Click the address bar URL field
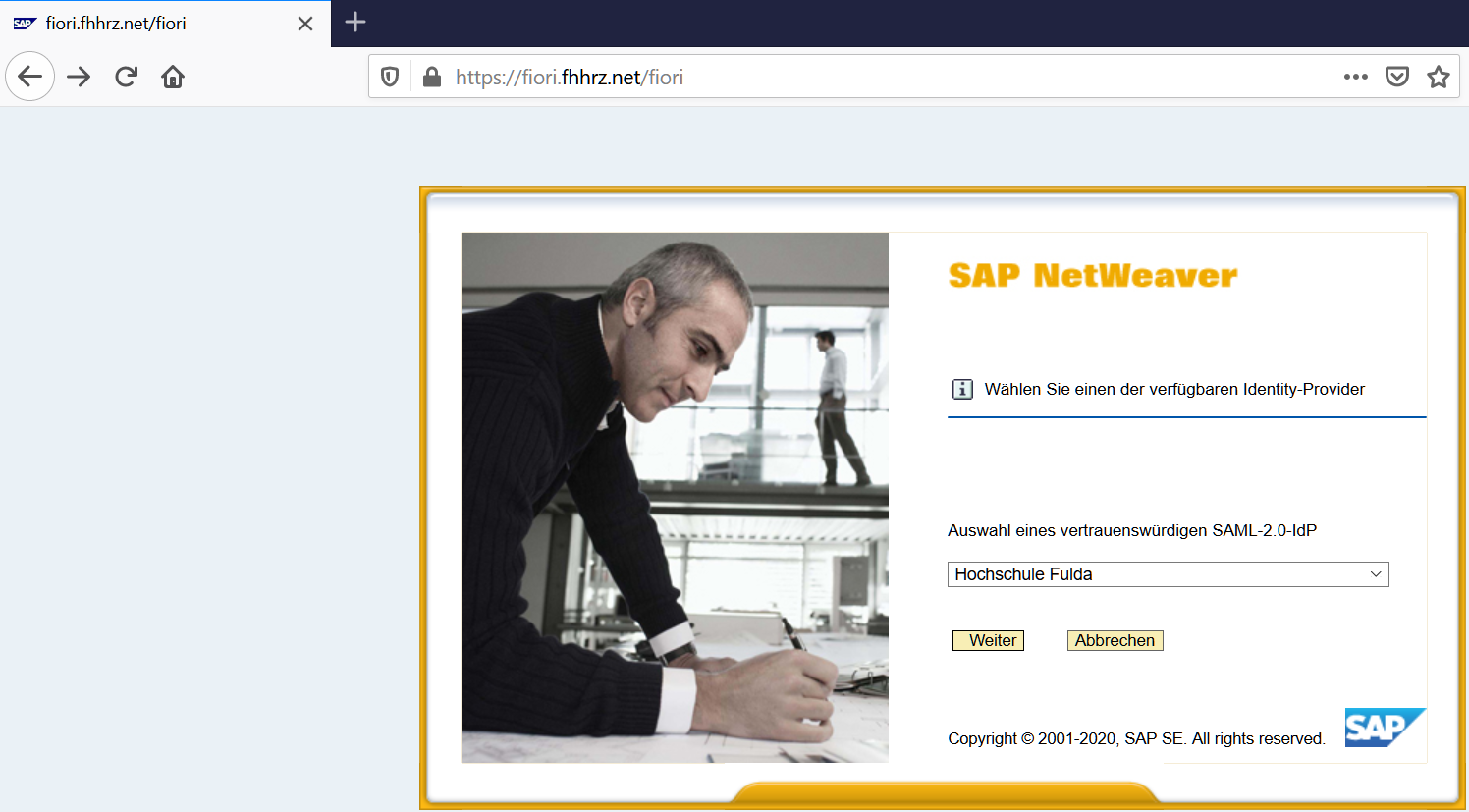Screen dimensions: 1469x812 pos(884,77)
